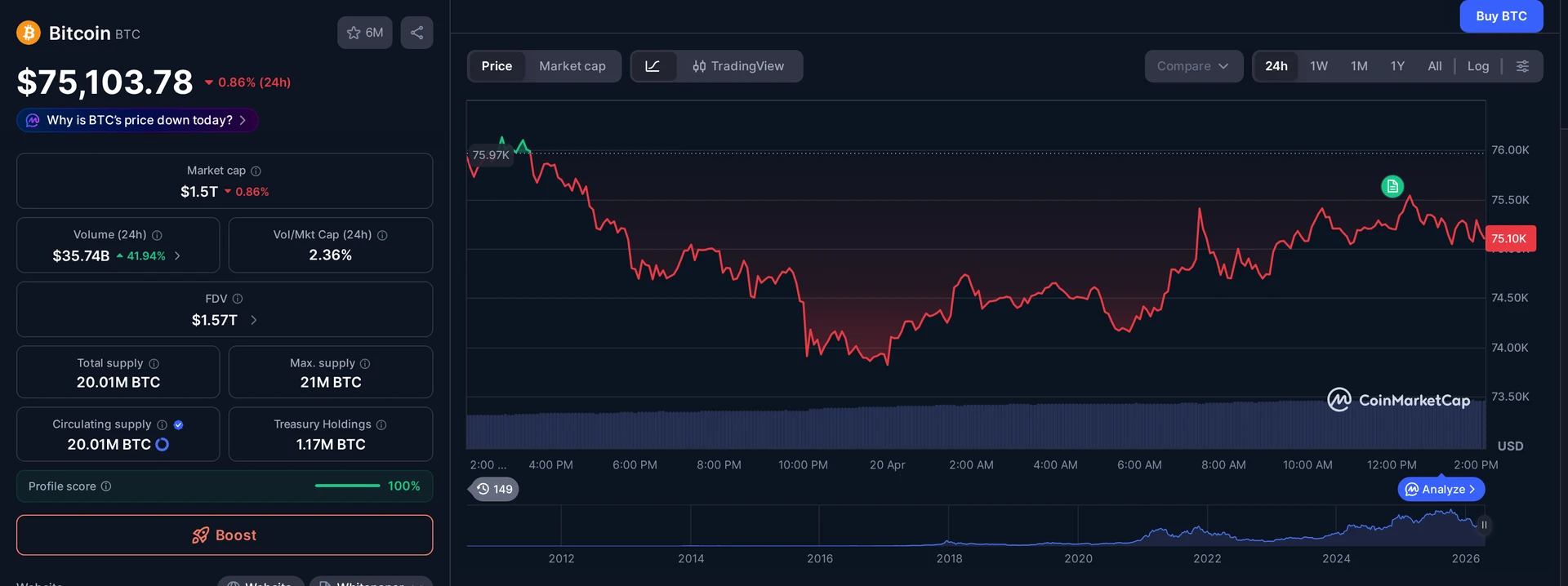Select the 1W time range

pos(1319,66)
